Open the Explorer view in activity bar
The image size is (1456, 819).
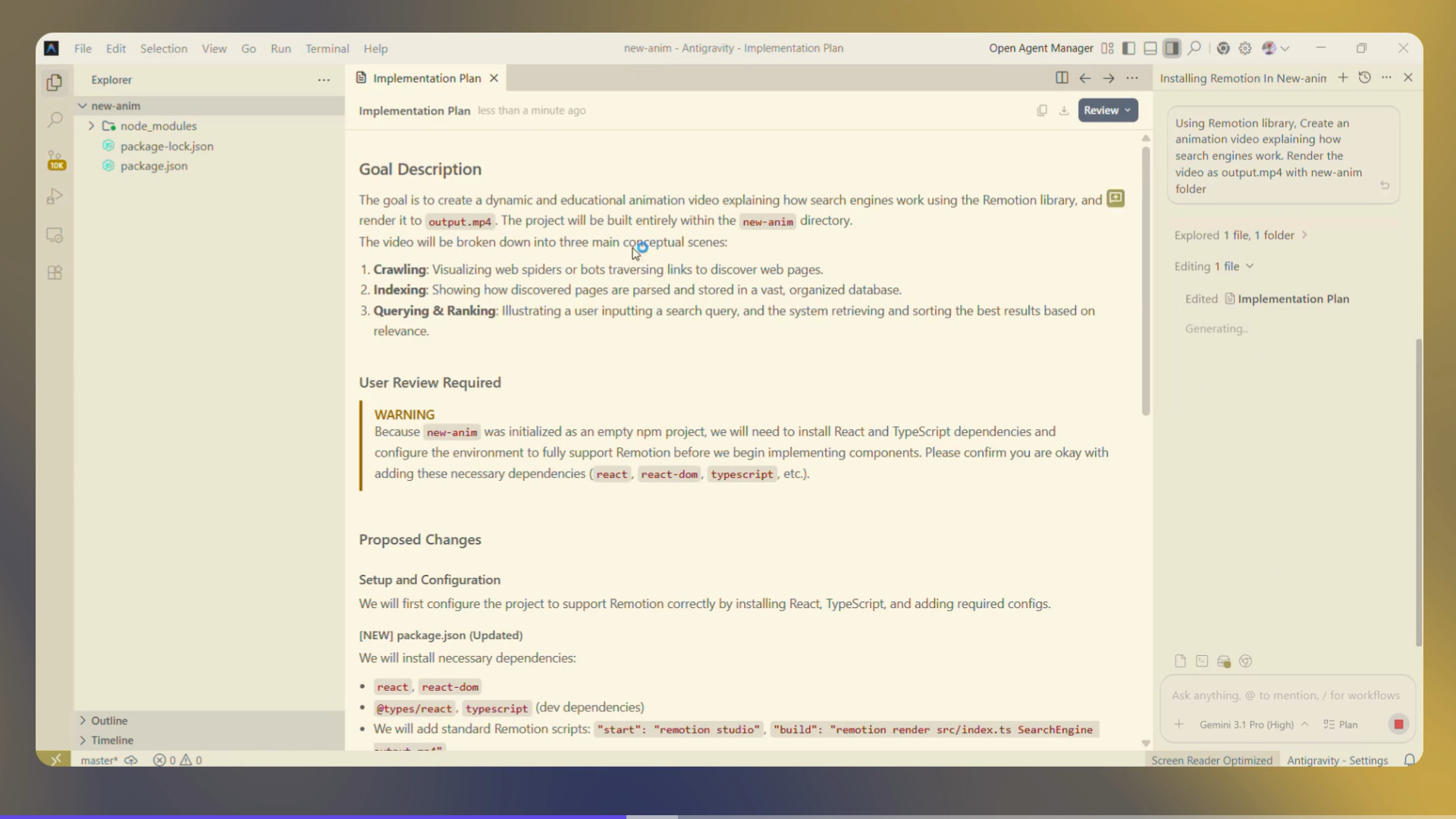click(x=55, y=82)
